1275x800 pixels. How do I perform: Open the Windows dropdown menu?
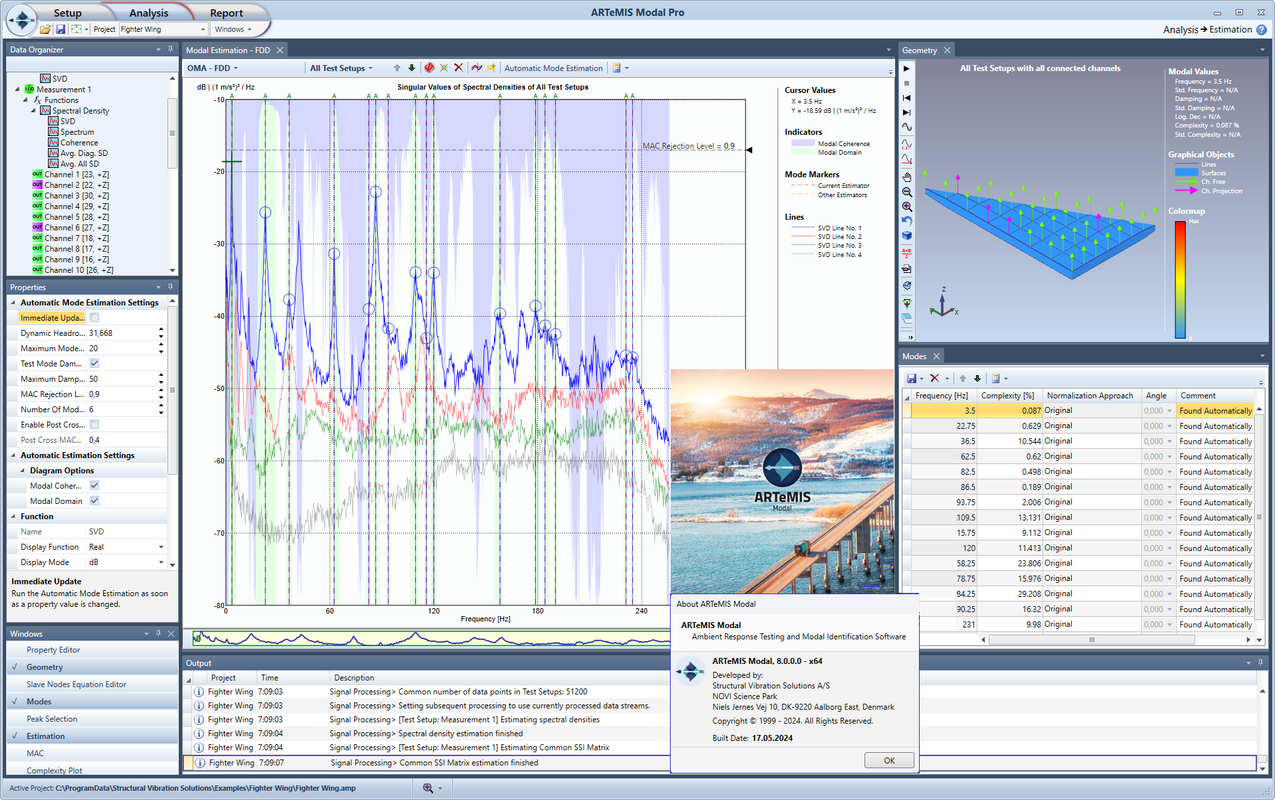(232, 29)
